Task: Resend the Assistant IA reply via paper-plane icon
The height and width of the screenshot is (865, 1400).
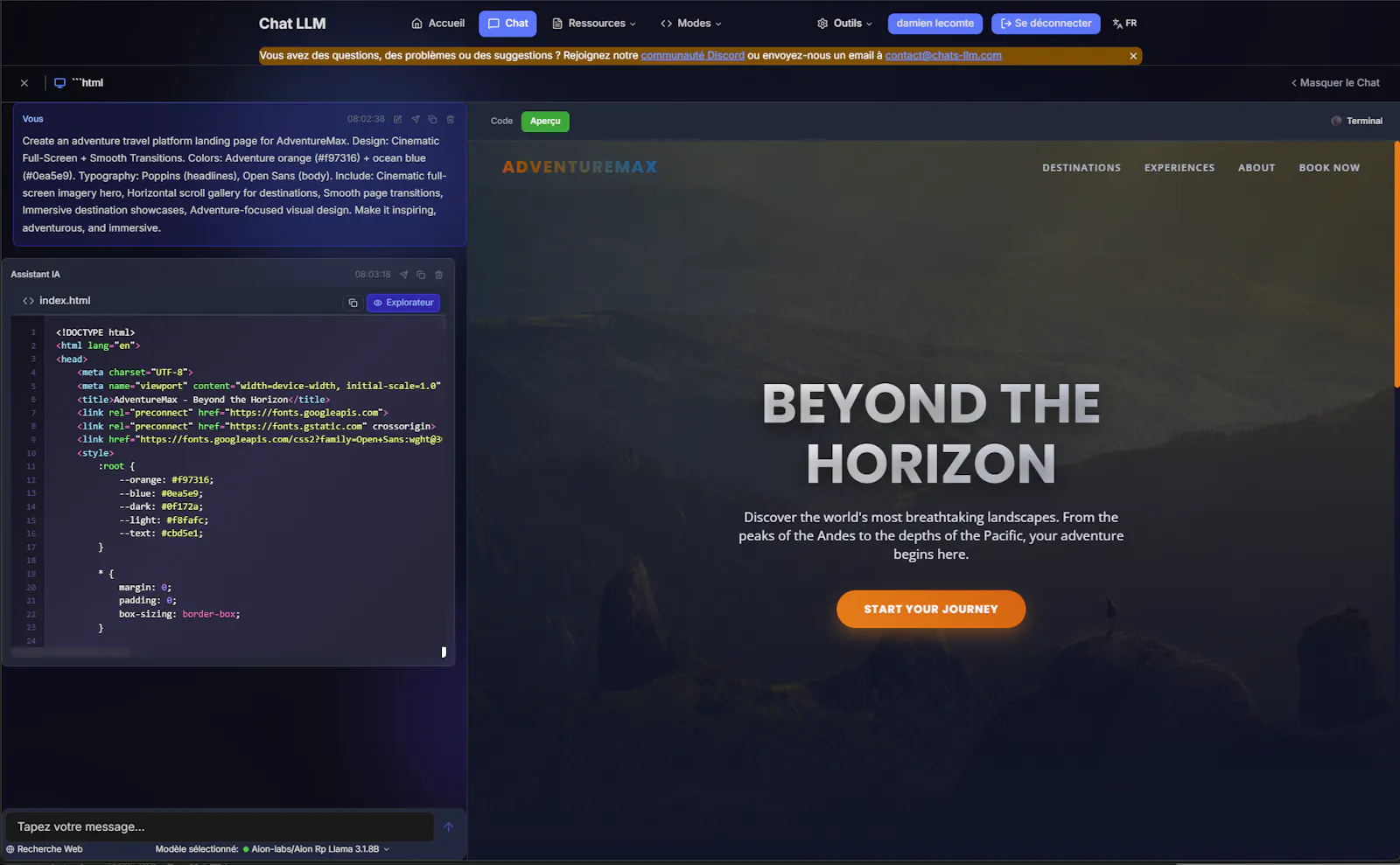Action: (x=403, y=275)
